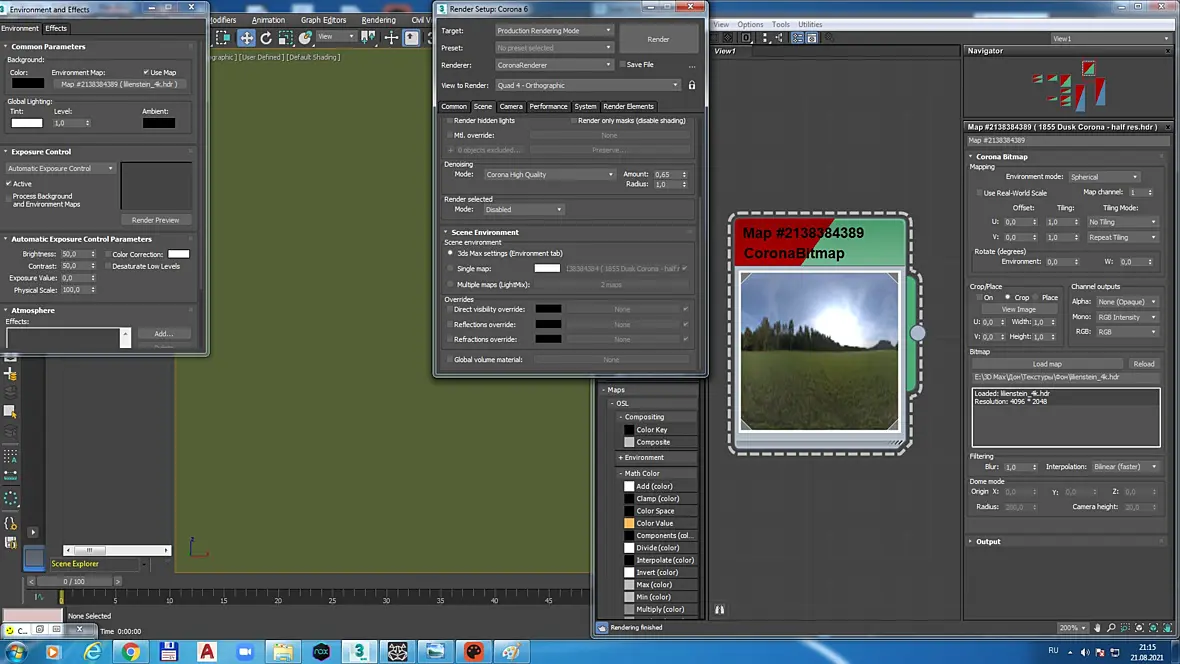Open the Rendering menu

click(x=378, y=20)
